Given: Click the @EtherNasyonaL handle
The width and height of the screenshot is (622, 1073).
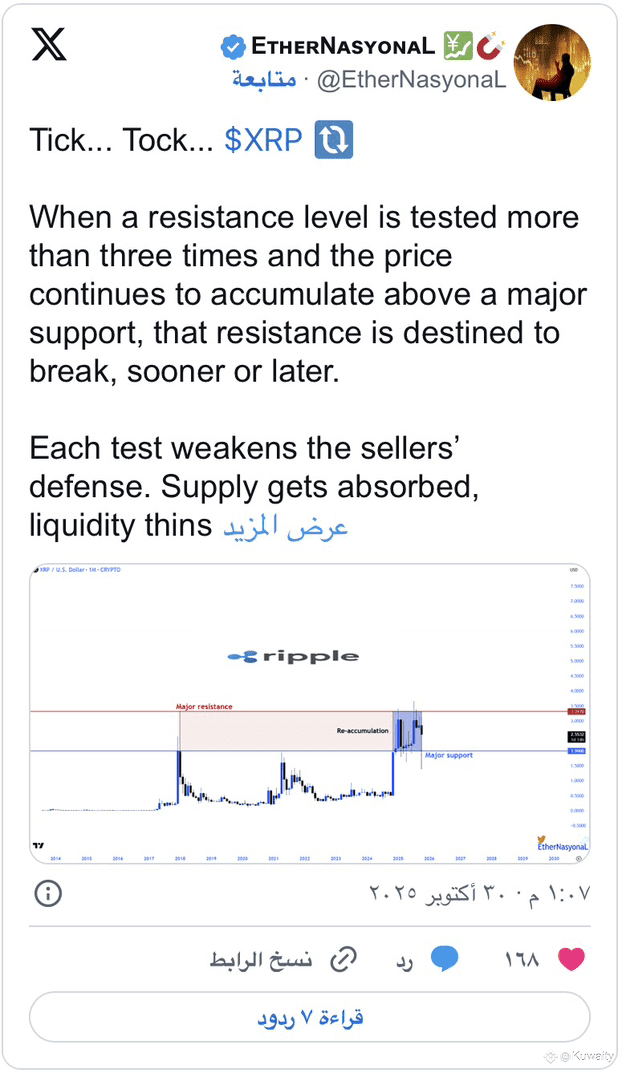Looking at the screenshot, I should coord(411,81).
